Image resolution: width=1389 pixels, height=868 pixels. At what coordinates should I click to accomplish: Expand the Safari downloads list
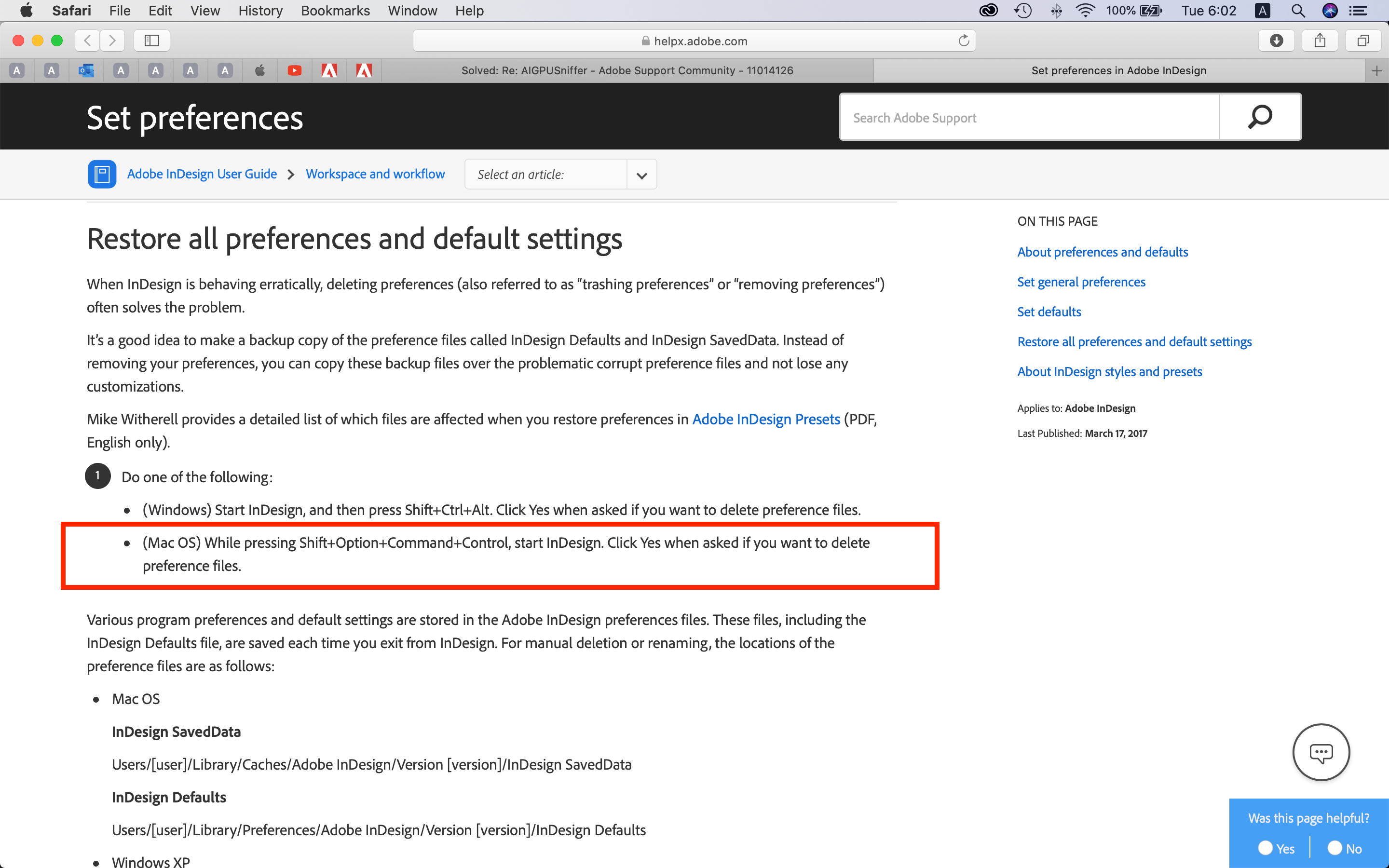tap(1276, 40)
